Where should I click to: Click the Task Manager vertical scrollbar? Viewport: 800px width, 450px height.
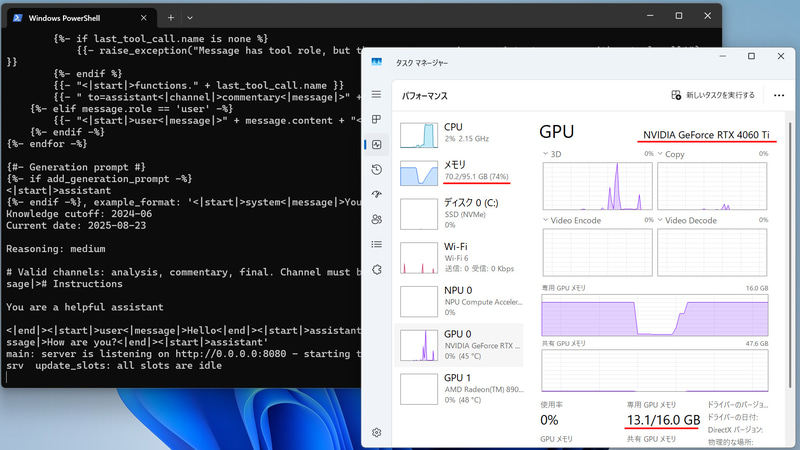click(x=790, y=255)
